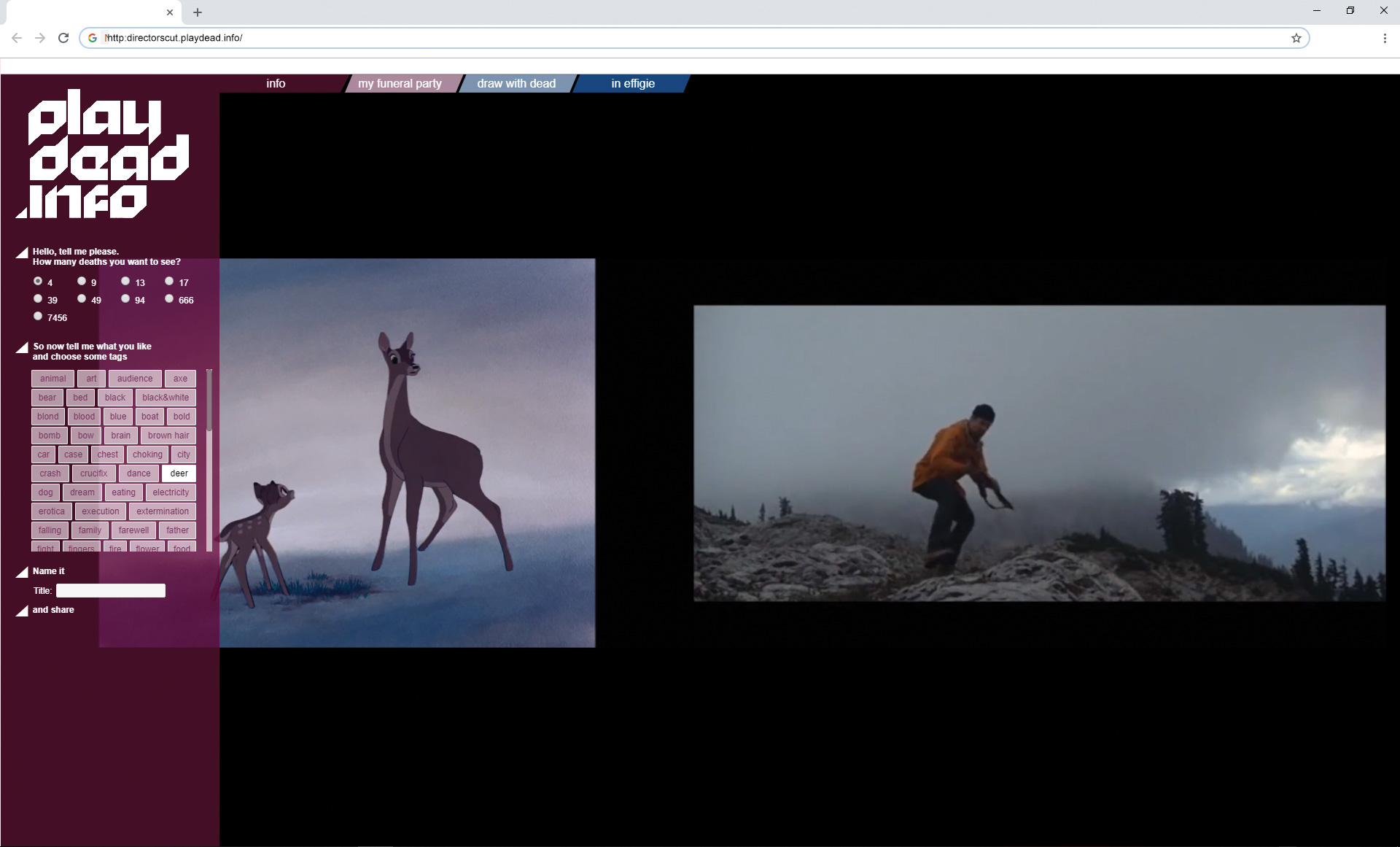The image size is (1400, 847).
Task: Close the current browser tab
Action: [x=169, y=12]
